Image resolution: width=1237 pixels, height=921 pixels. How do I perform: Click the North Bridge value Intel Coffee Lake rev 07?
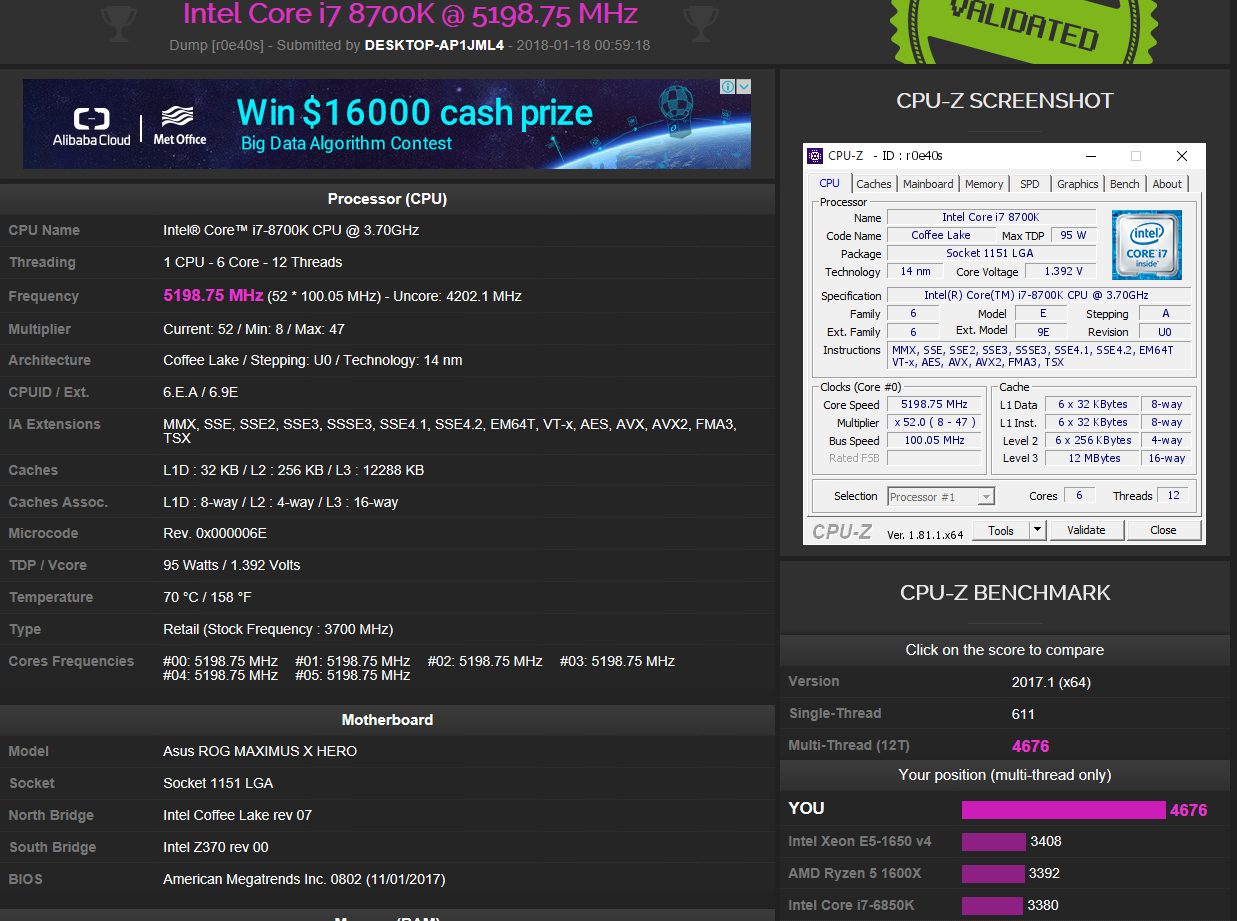click(x=238, y=815)
